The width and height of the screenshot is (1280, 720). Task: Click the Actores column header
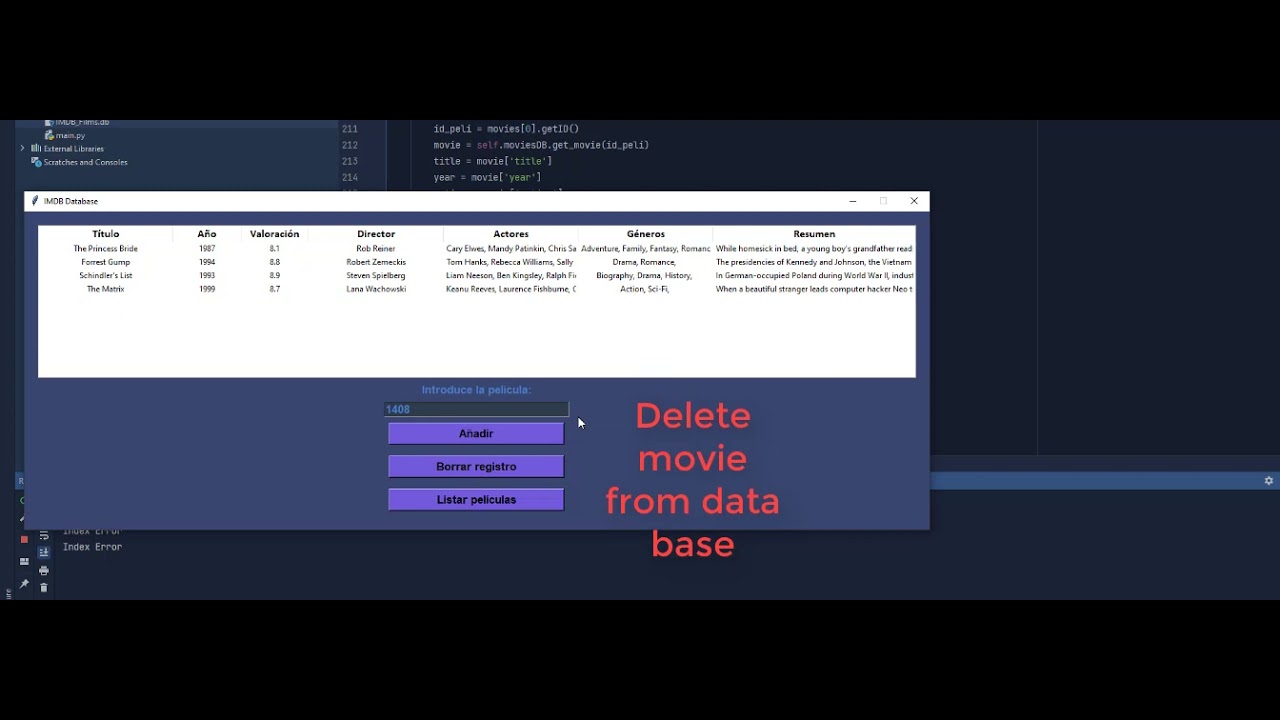[511, 234]
